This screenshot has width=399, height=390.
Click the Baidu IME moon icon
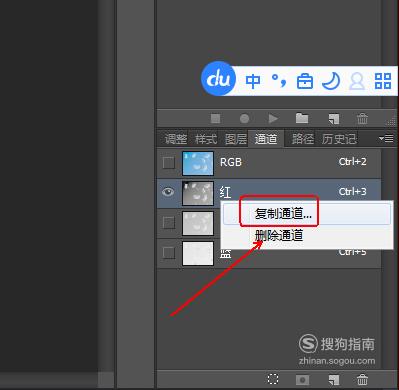(x=331, y=81)
